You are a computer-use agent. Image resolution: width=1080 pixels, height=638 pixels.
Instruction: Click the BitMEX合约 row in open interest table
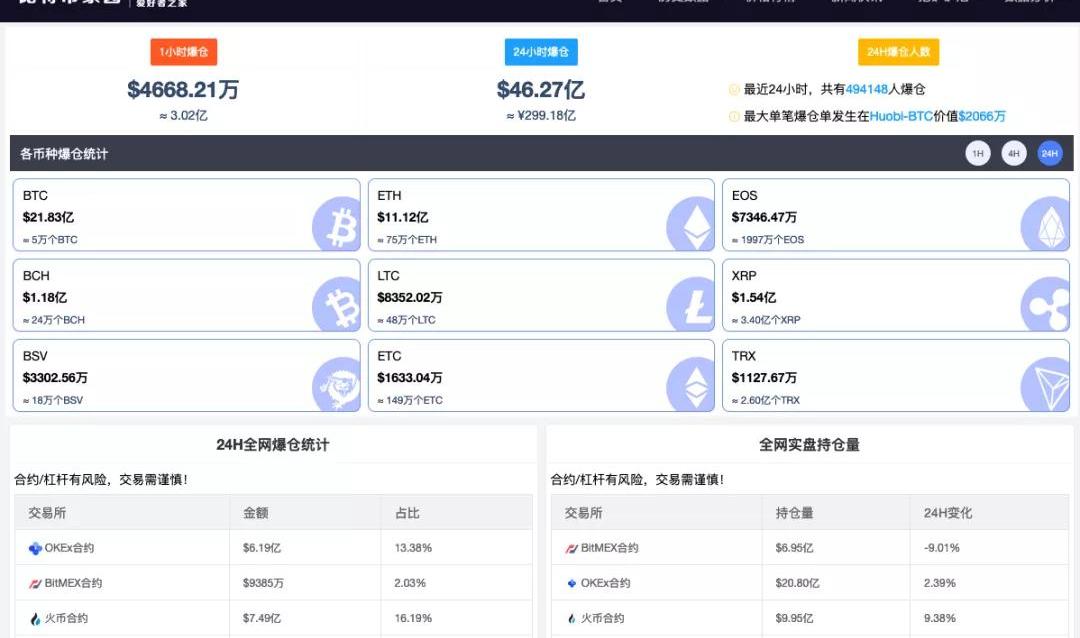tap(609, 548)
